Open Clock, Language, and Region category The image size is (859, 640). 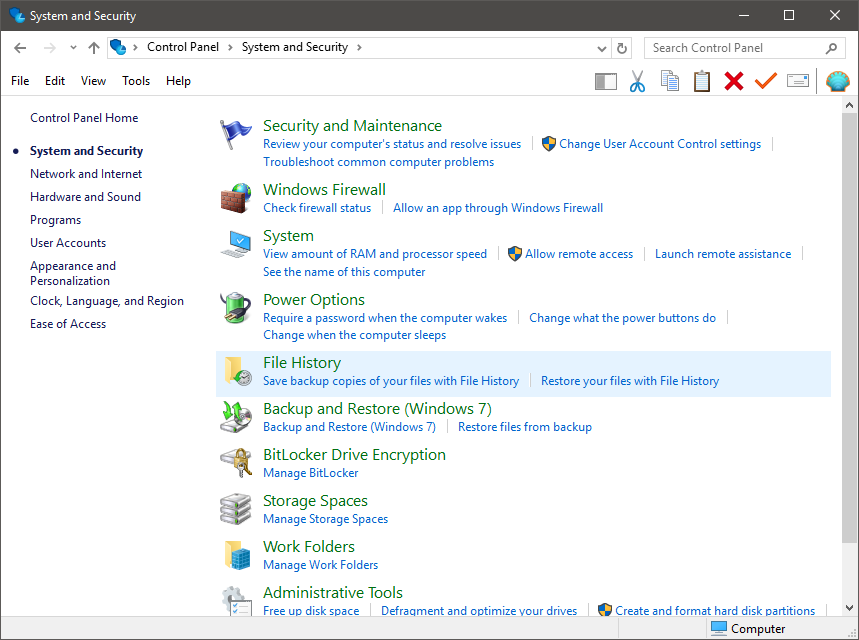(x=107, y=301)
